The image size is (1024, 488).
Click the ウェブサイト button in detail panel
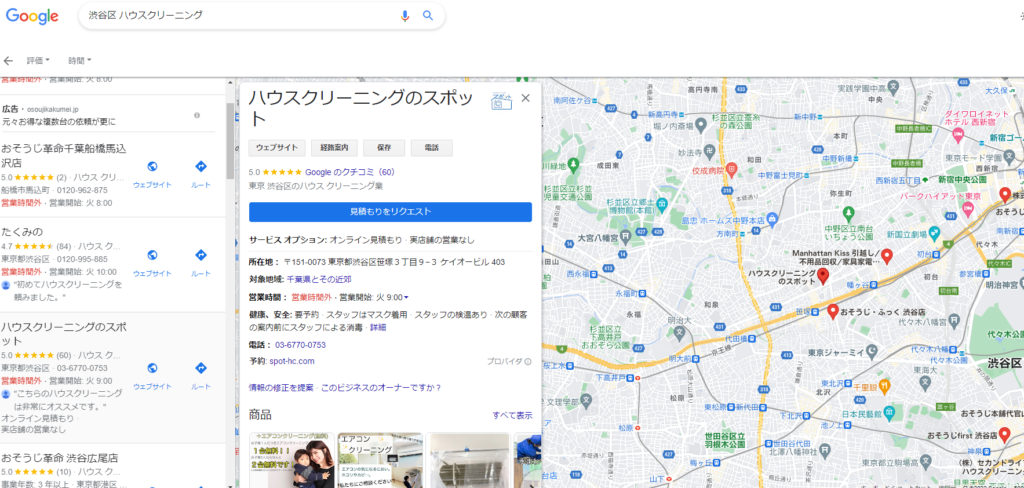click(277, 148)
